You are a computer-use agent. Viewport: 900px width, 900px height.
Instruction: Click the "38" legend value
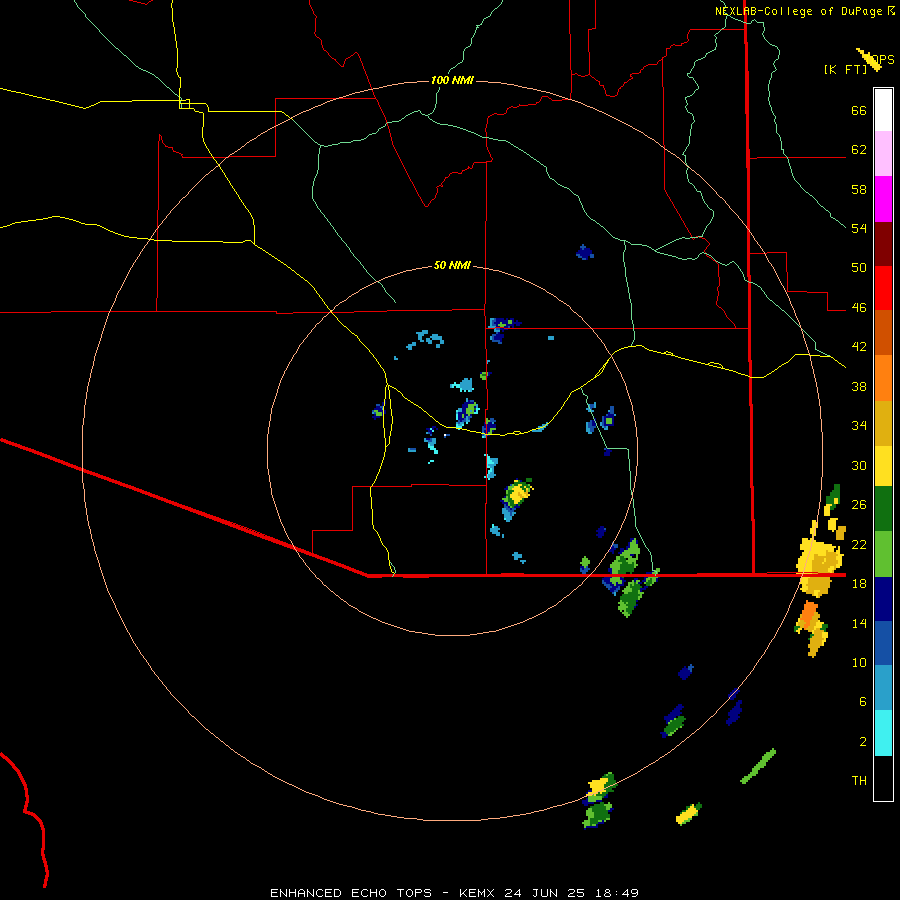click(859, 386)
